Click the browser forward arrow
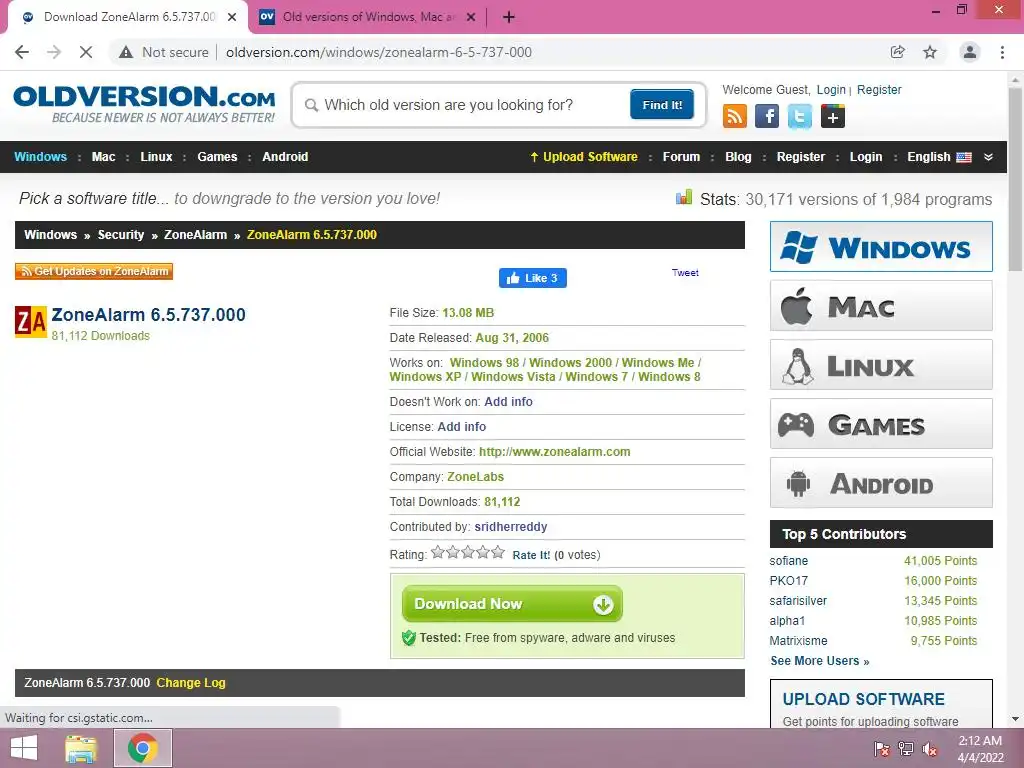Viewport: 1024px width, 768px height. [54, 52]
